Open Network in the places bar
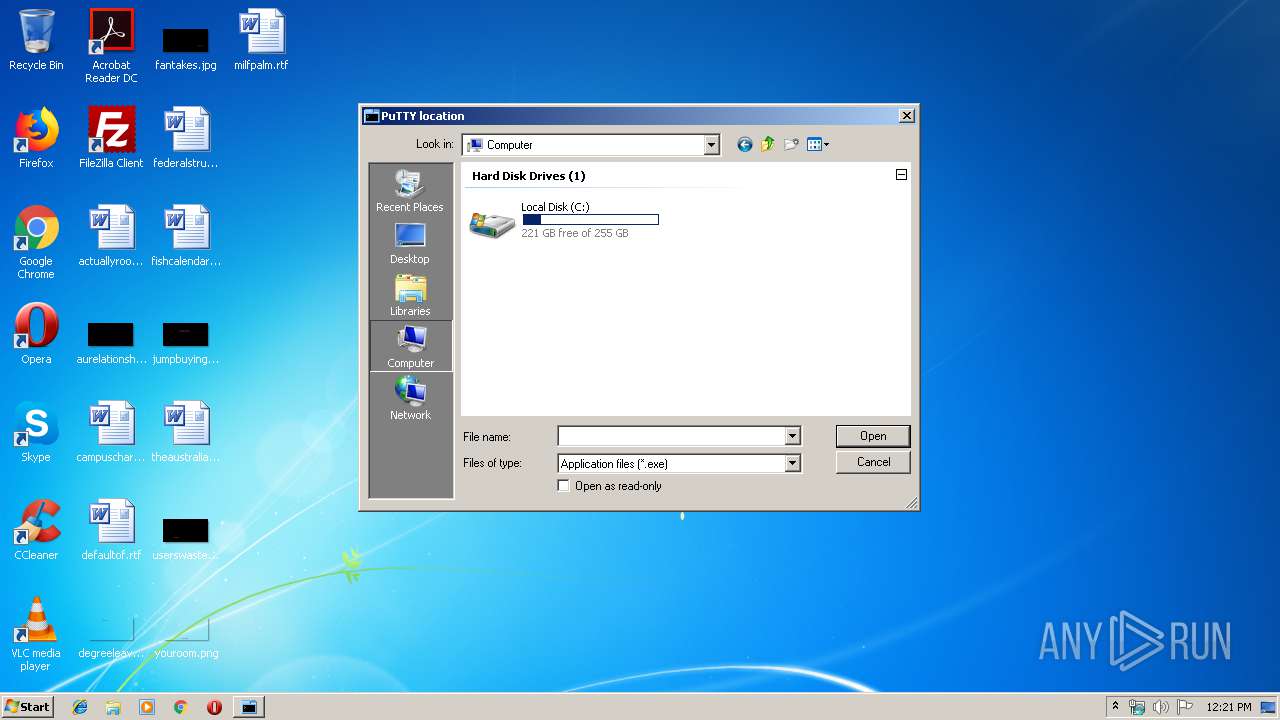The height and width of the screenshot is (720, 1280). [x=410, y=399]
